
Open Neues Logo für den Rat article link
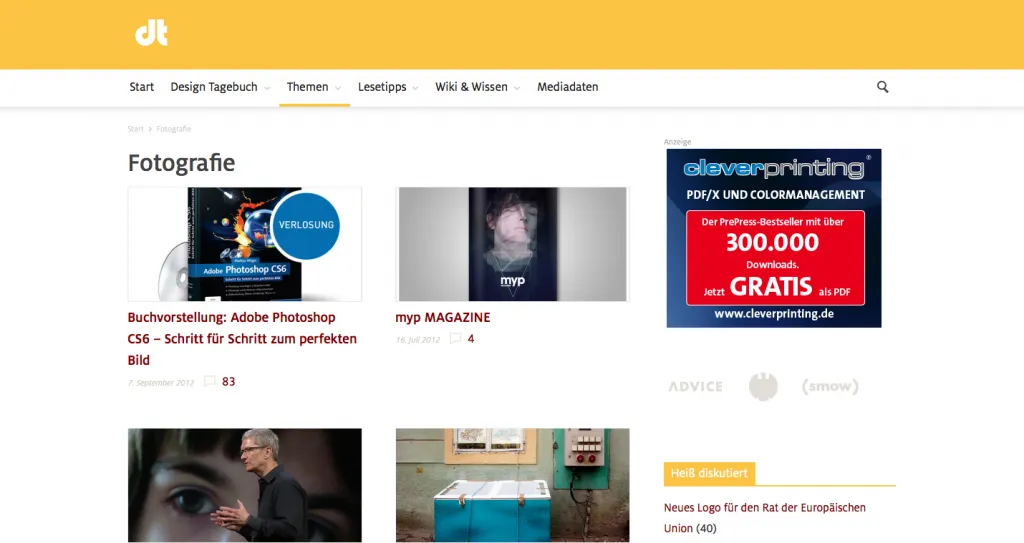click(x=765, y=518)
